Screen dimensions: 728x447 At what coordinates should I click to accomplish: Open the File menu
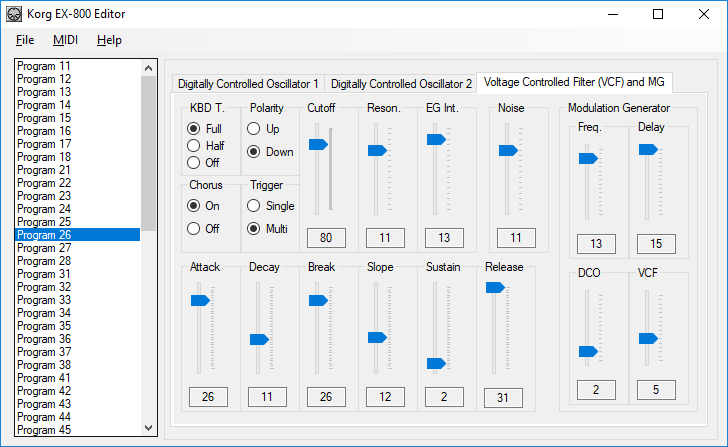click(x=25, y=40)
